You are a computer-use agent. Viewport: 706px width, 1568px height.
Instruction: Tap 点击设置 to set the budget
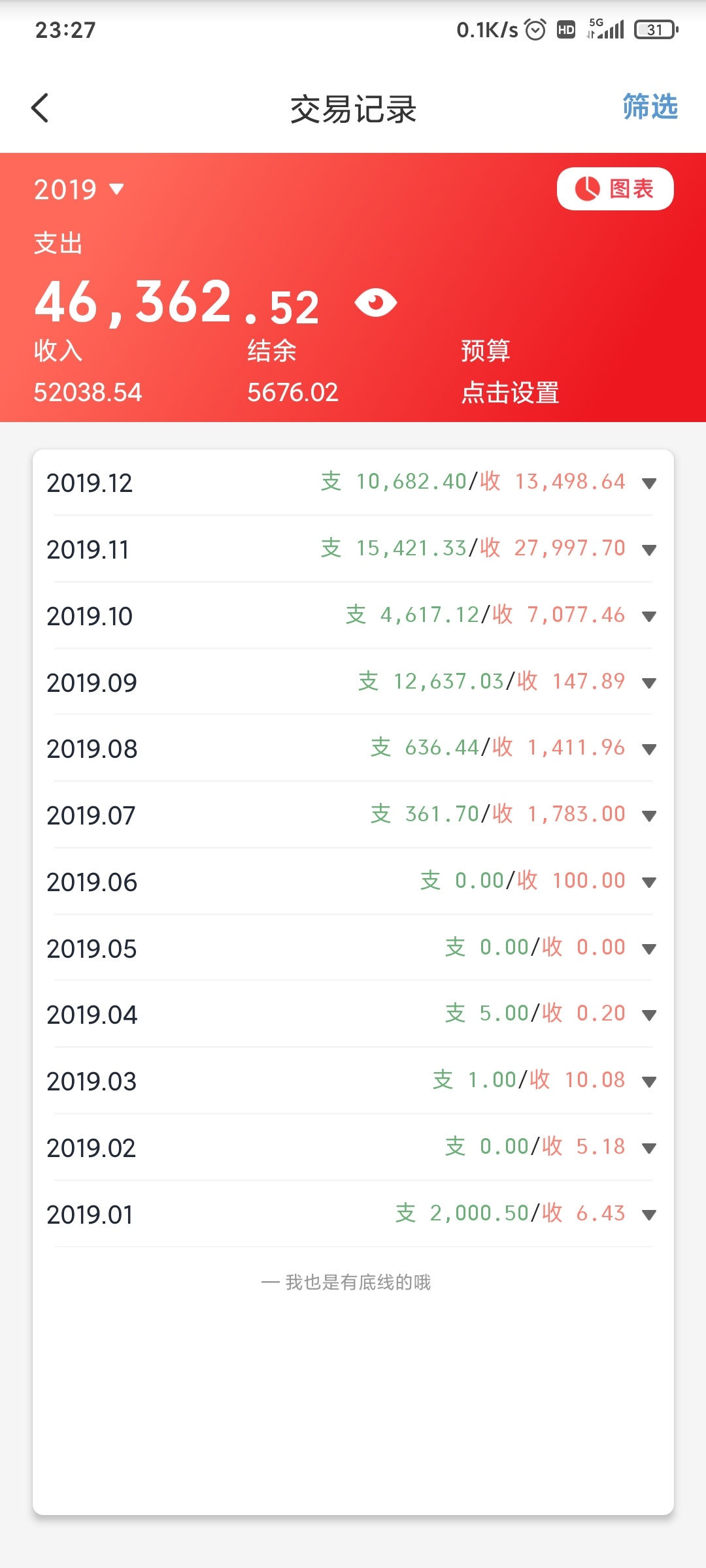tap(510, 393)
